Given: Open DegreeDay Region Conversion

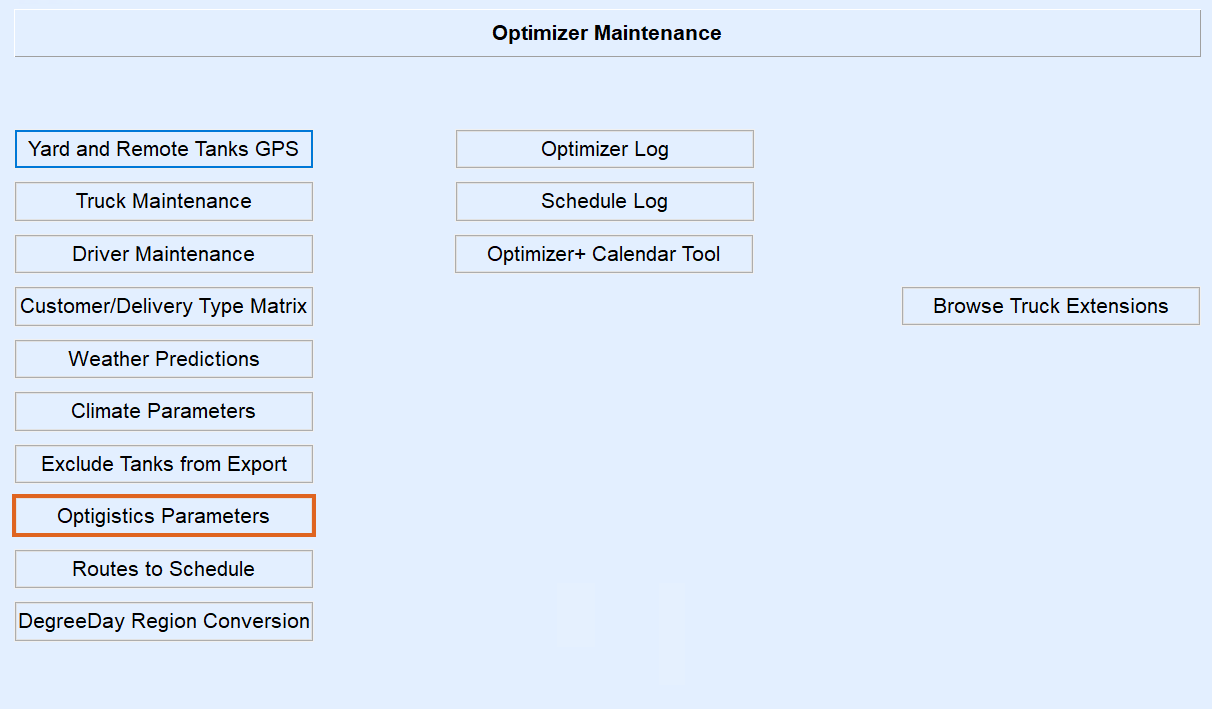Looking at the screenshot, I should click(164, 621).
